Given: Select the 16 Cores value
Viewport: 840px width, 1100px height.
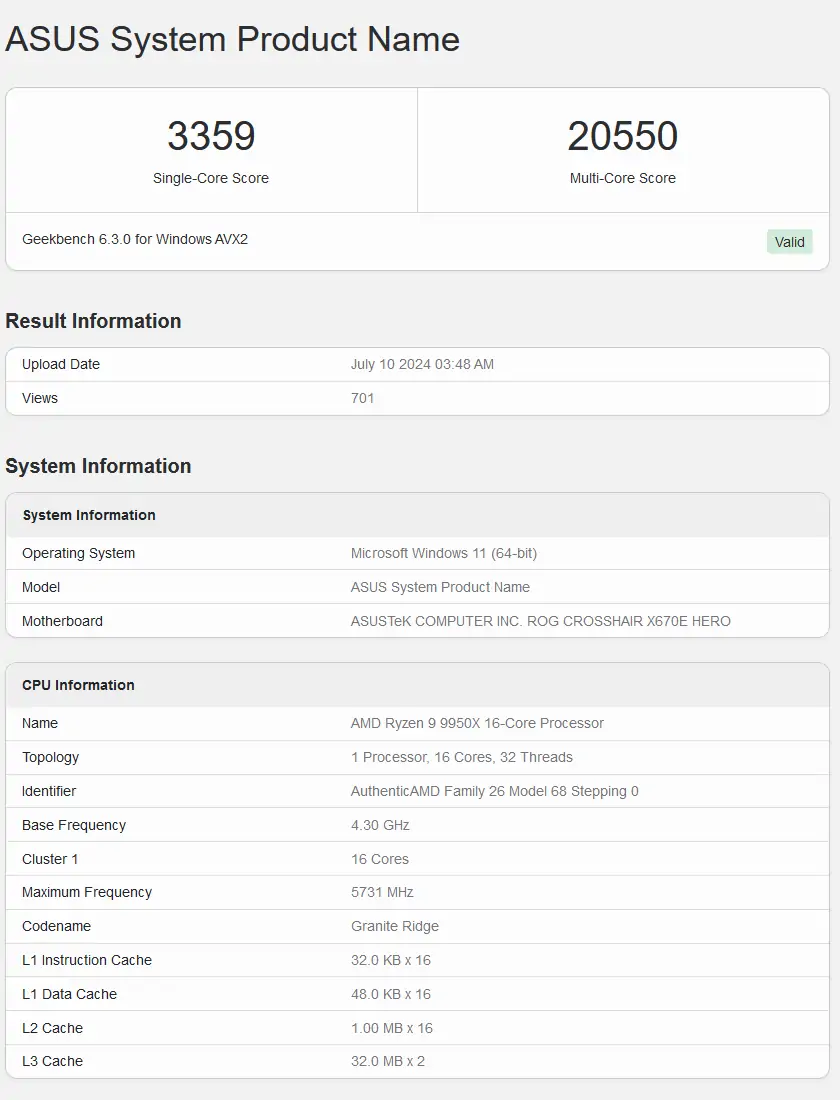Looking at the screenshot, I should [380, 859].
